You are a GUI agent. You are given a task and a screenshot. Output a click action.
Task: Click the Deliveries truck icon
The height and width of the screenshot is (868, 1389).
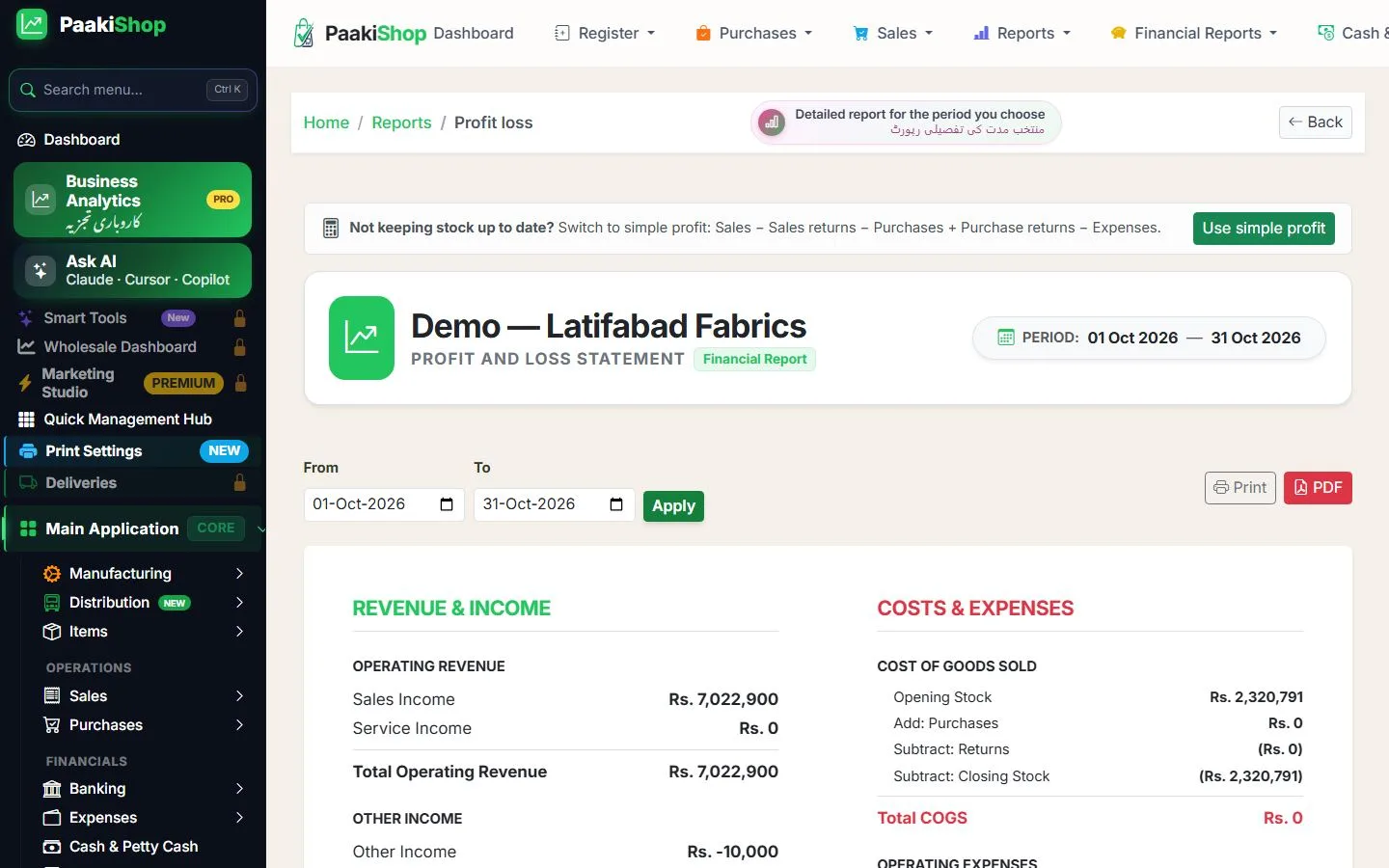[x=28, y=483]
